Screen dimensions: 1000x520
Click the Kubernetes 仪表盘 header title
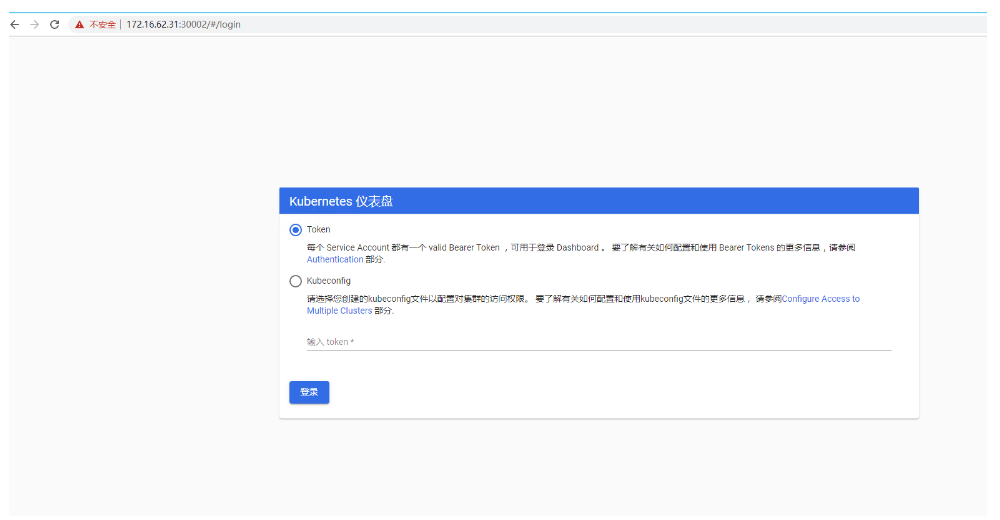coord(341,202)
